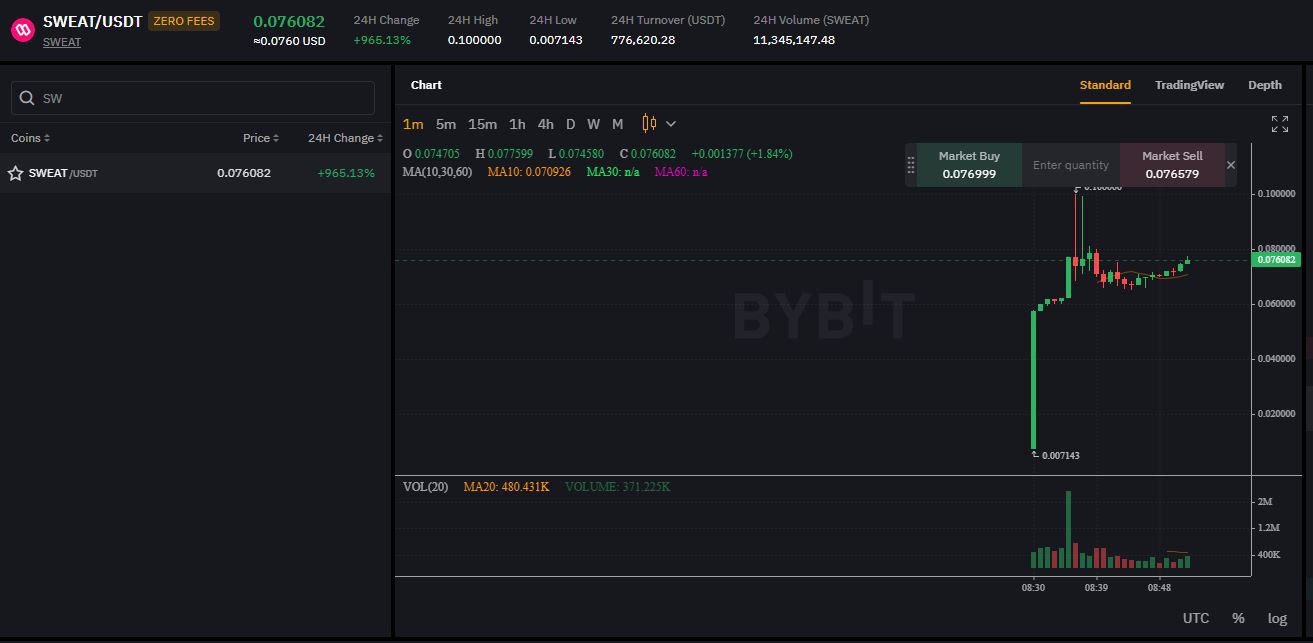Open the candlestick chart type selector
Screen dimensions: 1313x643
pyautogui.click(x=649, y=124)
